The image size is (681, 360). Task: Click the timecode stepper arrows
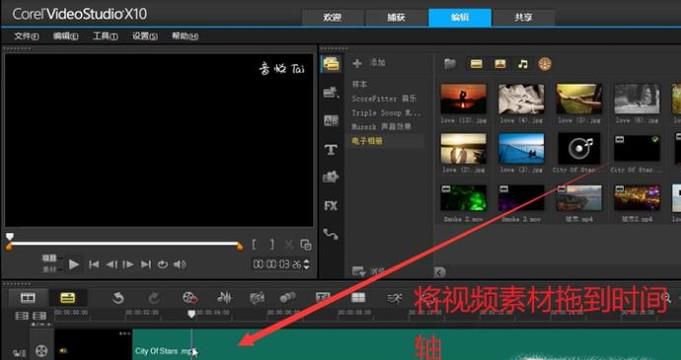(307, 264)
